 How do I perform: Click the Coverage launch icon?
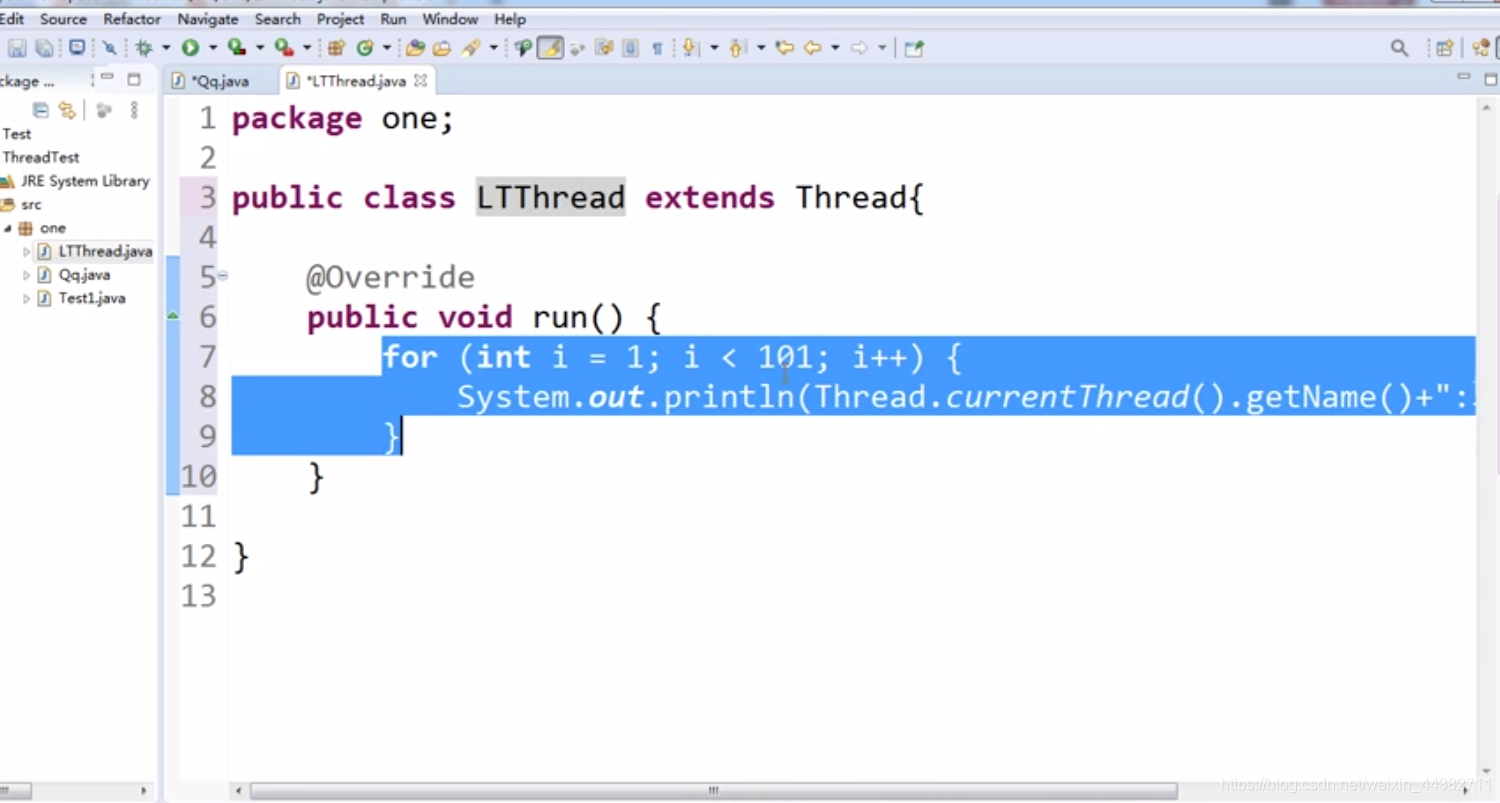(x=236, y=48)
